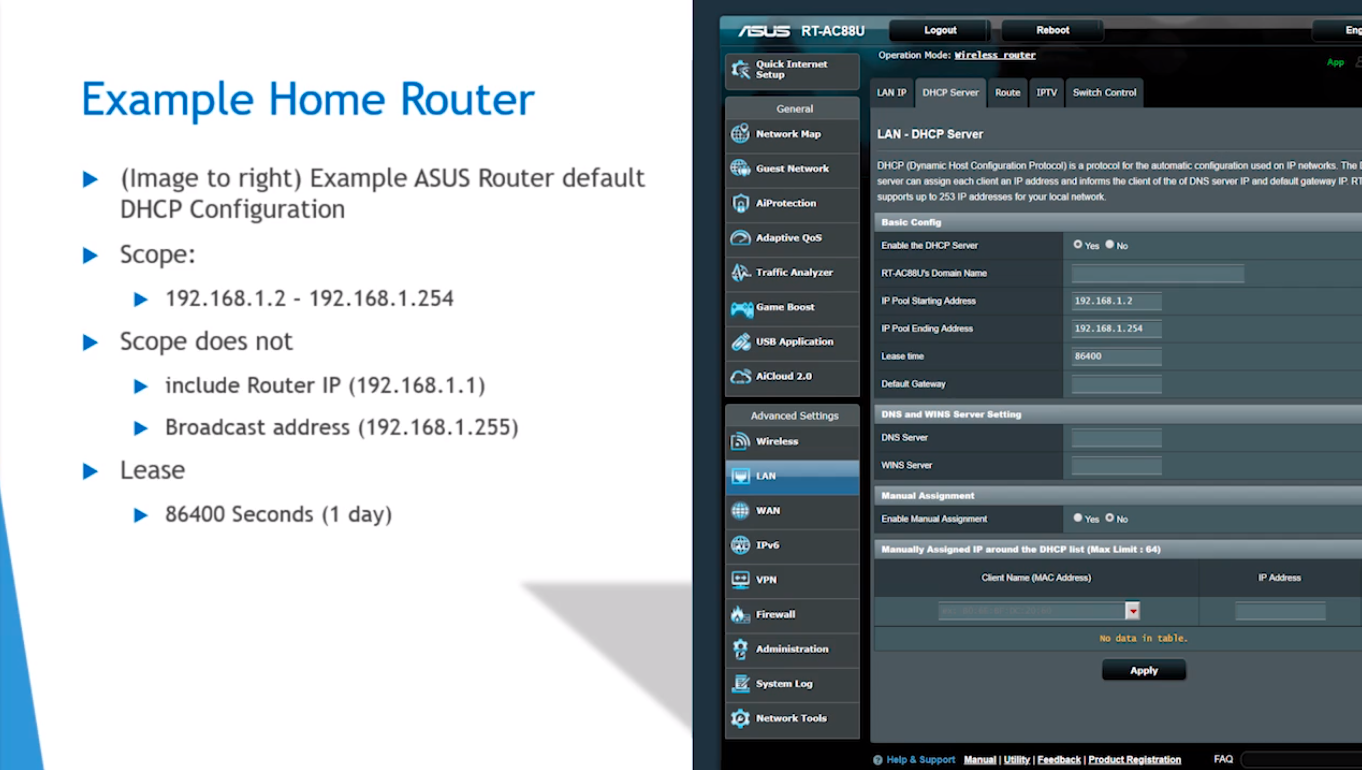Click the LAN sidebar icon

740,476
